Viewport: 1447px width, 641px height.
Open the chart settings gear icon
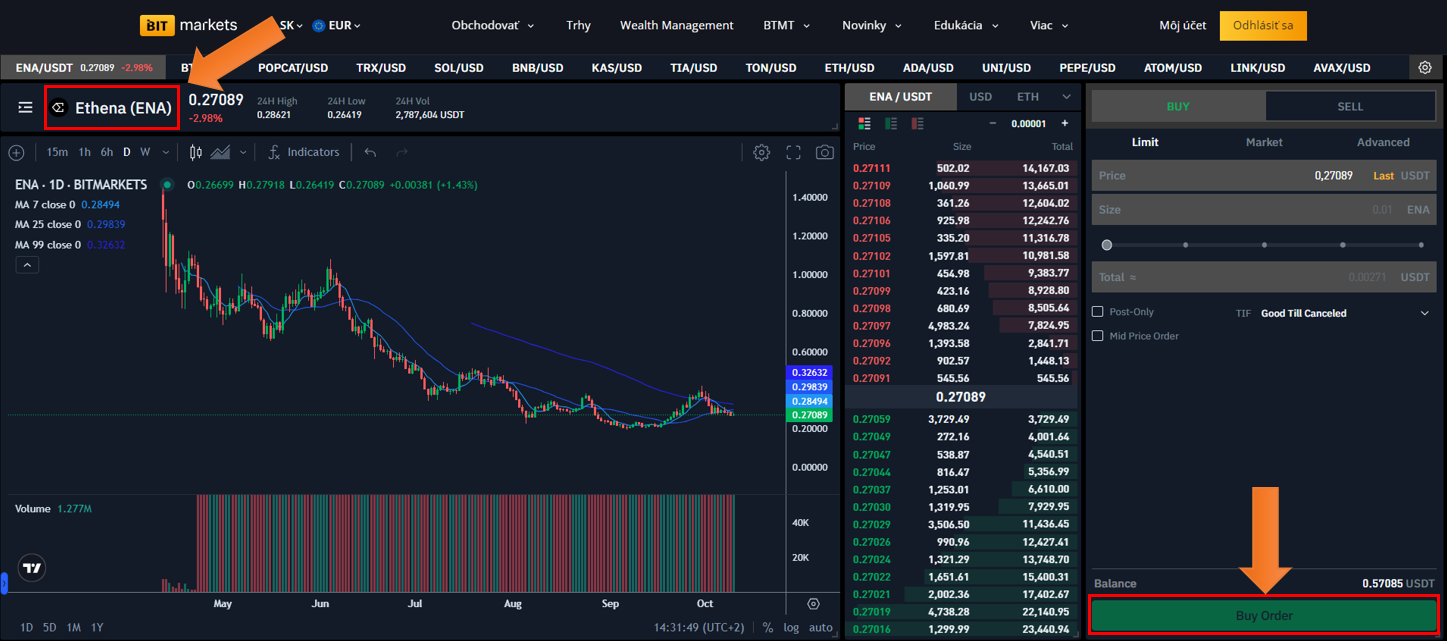coord(761,152)
